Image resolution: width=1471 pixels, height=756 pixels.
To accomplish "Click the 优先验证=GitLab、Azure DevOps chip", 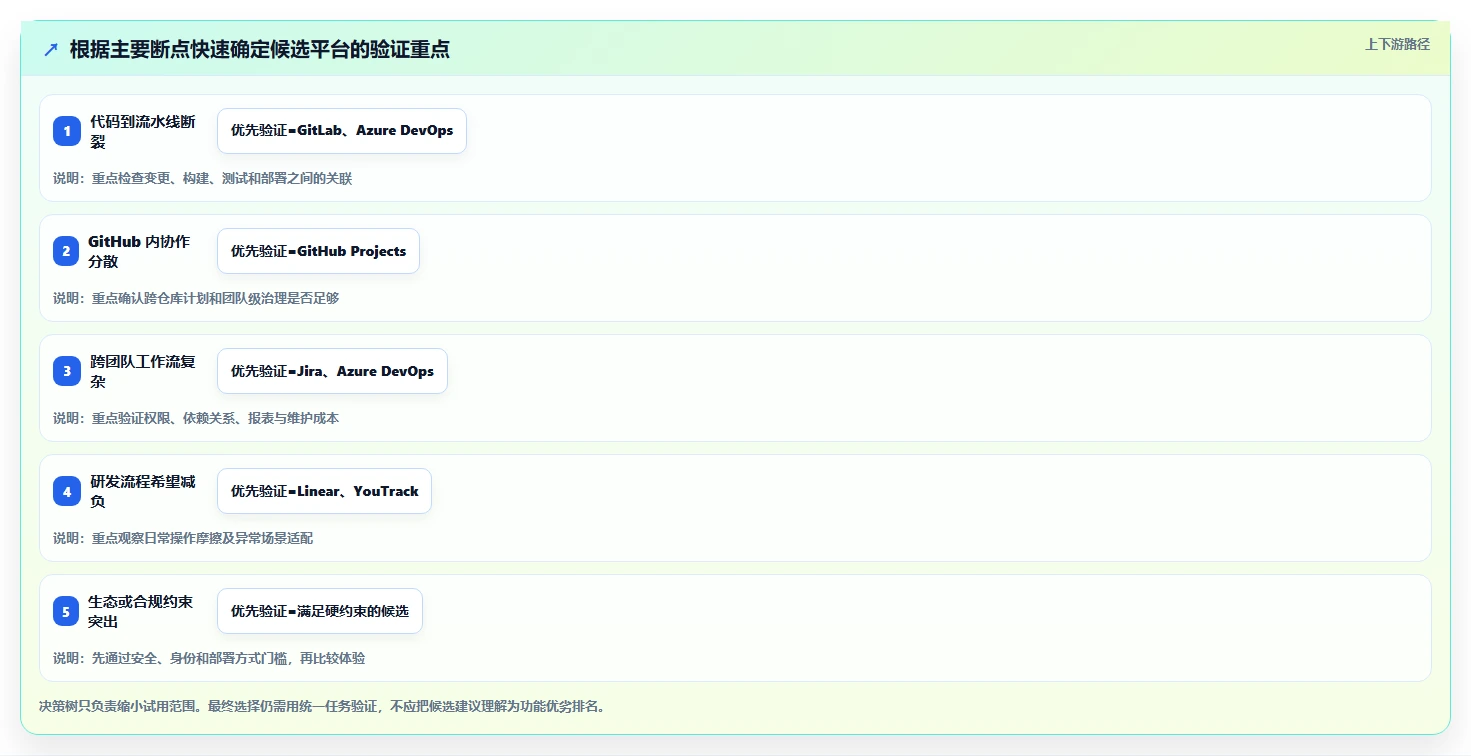I will 342,131.
